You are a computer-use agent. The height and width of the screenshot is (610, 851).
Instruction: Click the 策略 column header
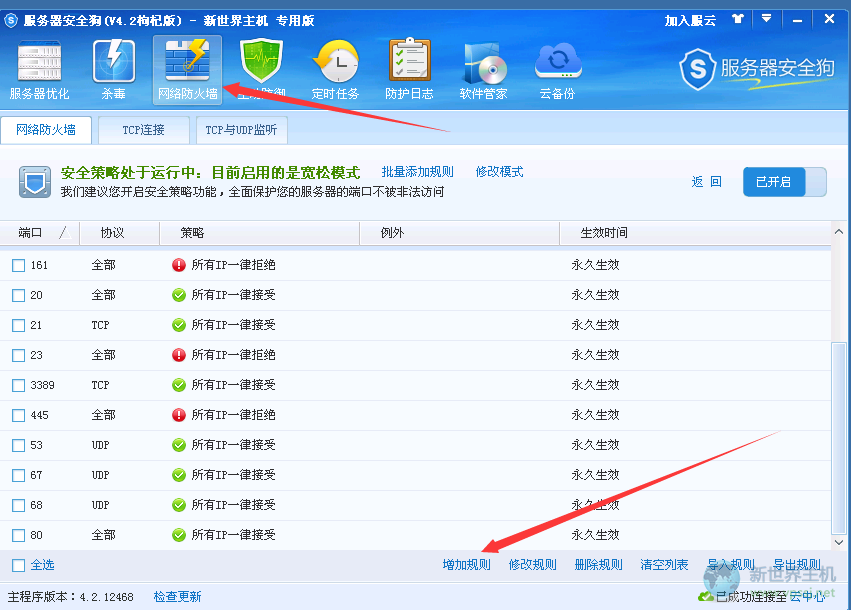pyautogui.click(x=259, y=233)
